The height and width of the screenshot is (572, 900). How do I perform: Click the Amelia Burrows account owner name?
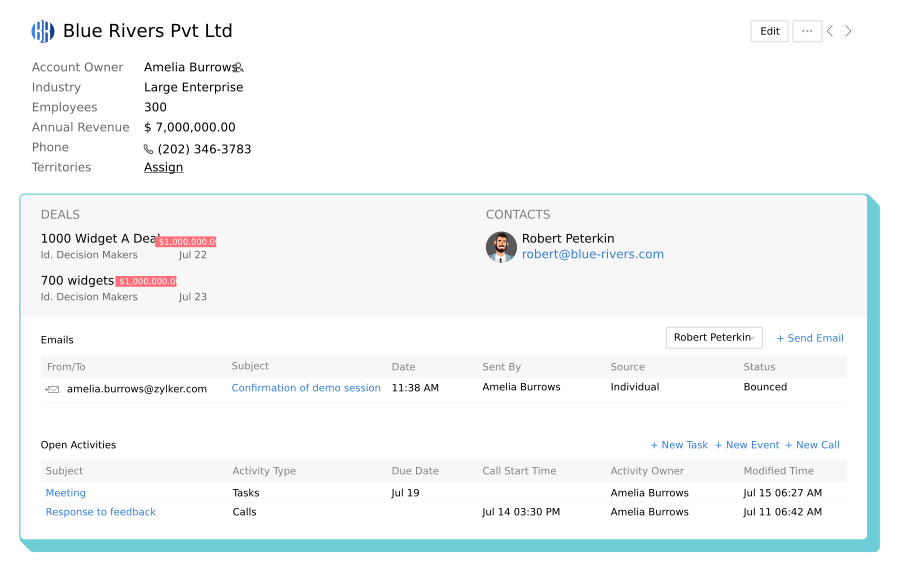[189, 67]
